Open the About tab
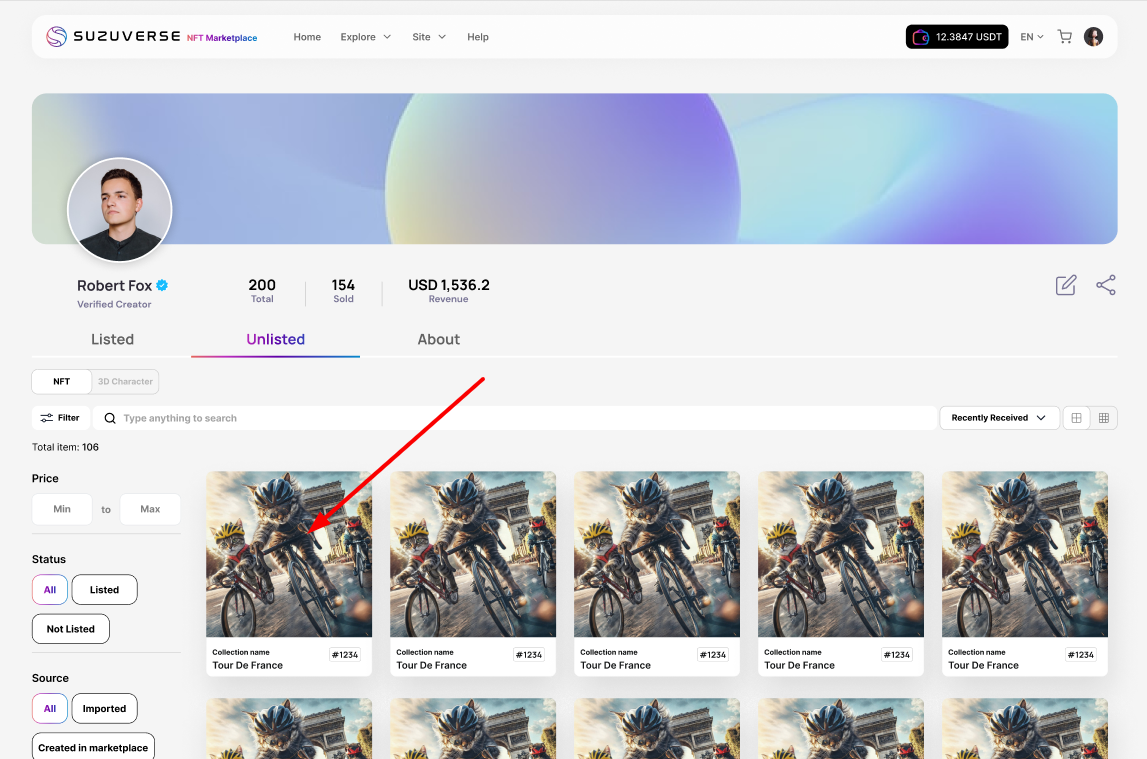 [438, 340]
